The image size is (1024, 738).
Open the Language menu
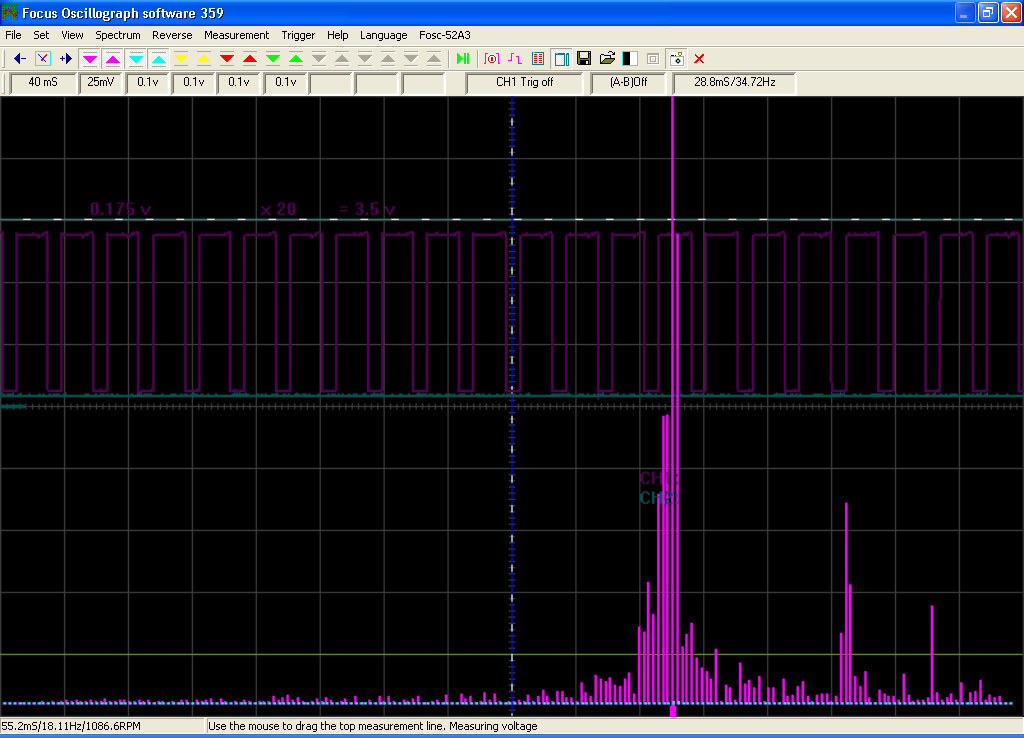(383, 35)
